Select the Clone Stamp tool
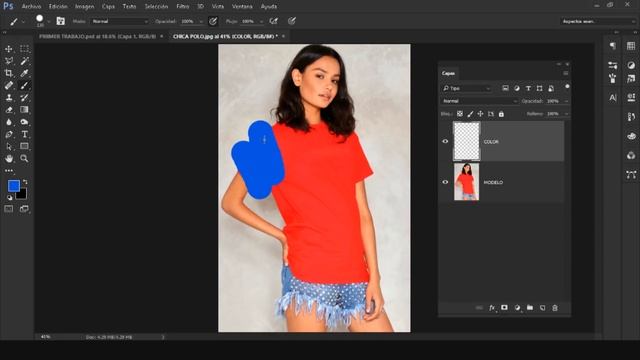 9,98
